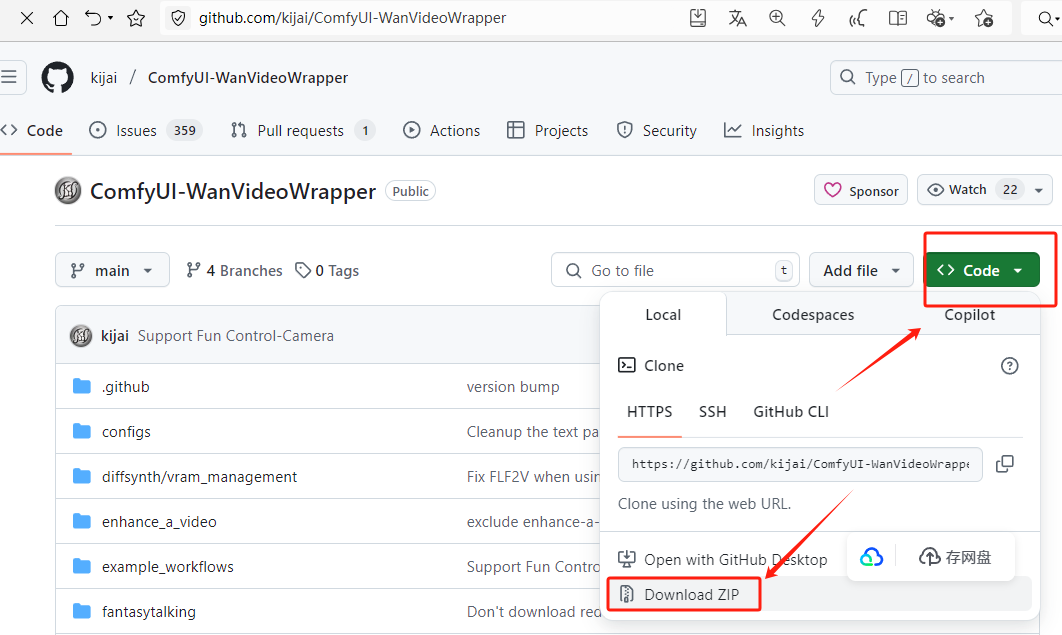Click the configs folder icon
Viewport: 1062px width, 635px height.
point(82,431)
